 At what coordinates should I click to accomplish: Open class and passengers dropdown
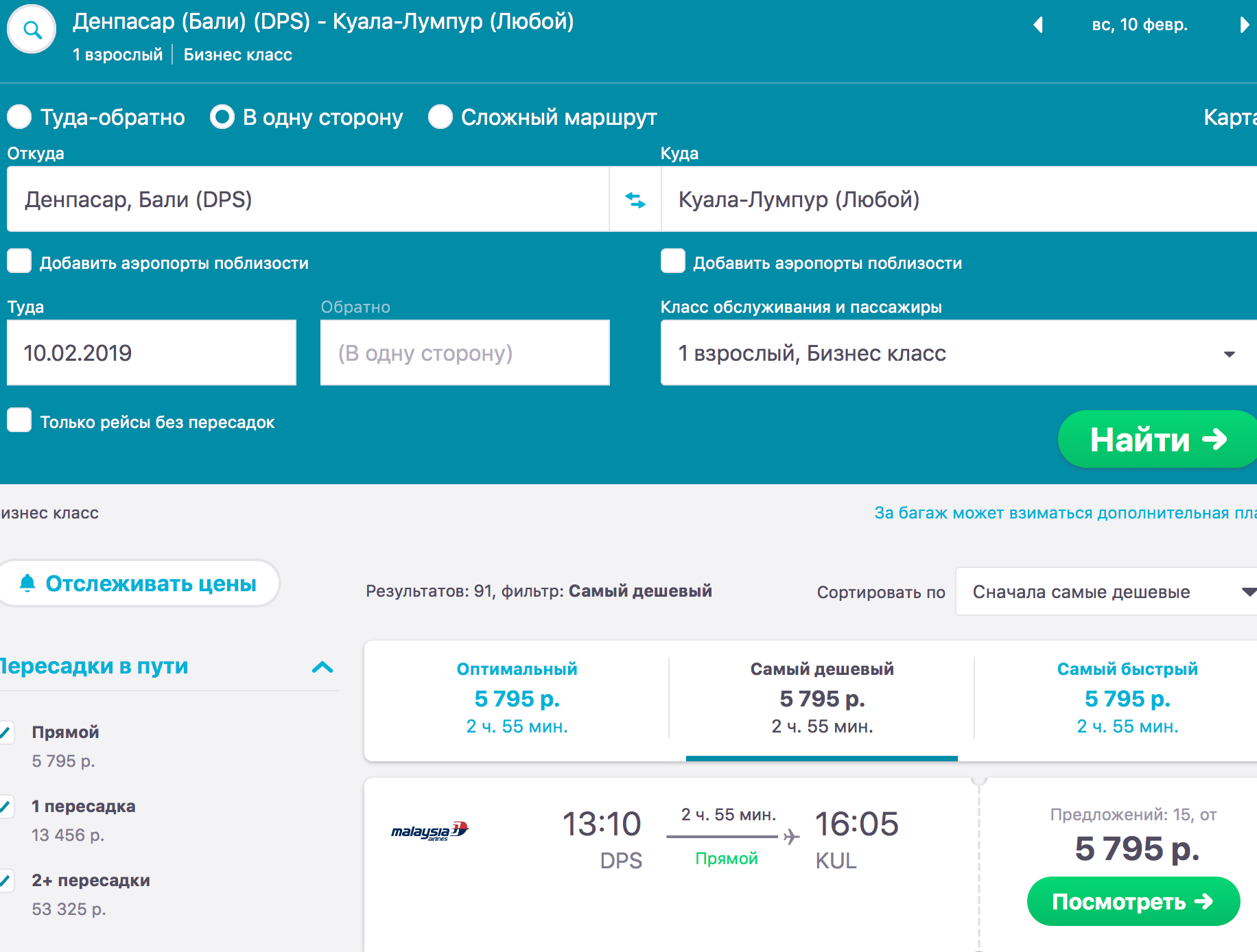click(959, 353)
